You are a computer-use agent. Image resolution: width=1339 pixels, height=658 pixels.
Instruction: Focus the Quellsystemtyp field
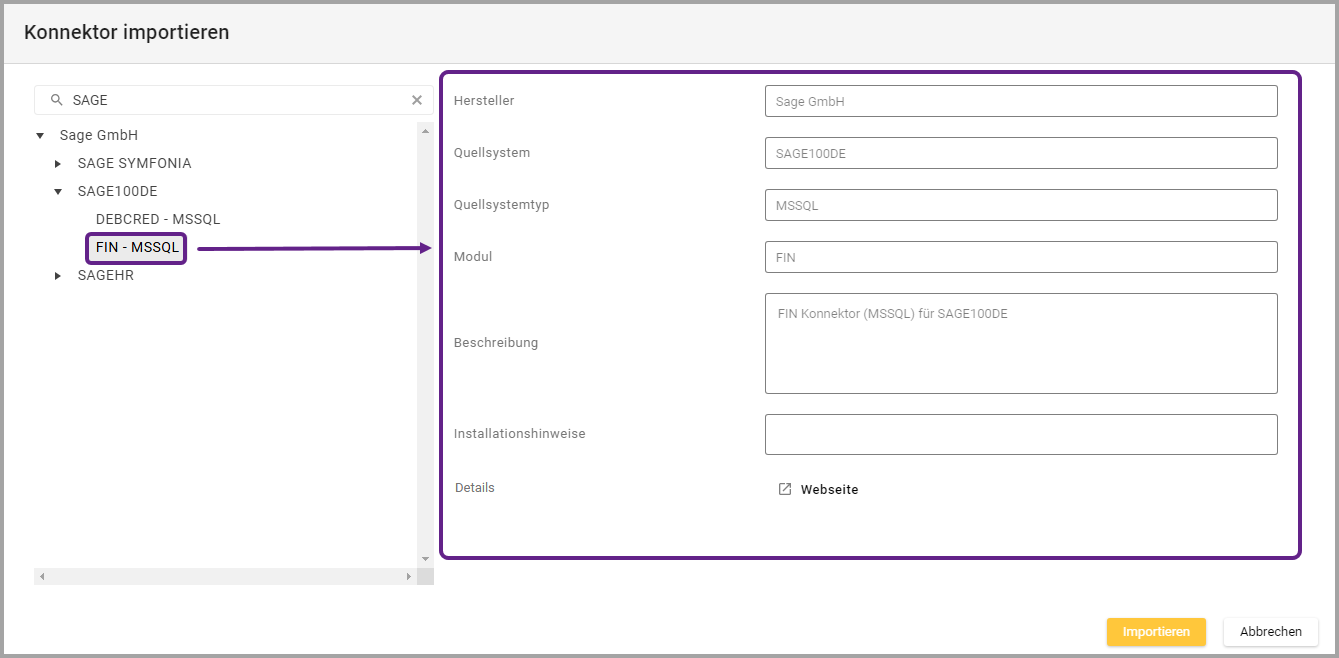pyautogui.click(x=1021, y=205)
